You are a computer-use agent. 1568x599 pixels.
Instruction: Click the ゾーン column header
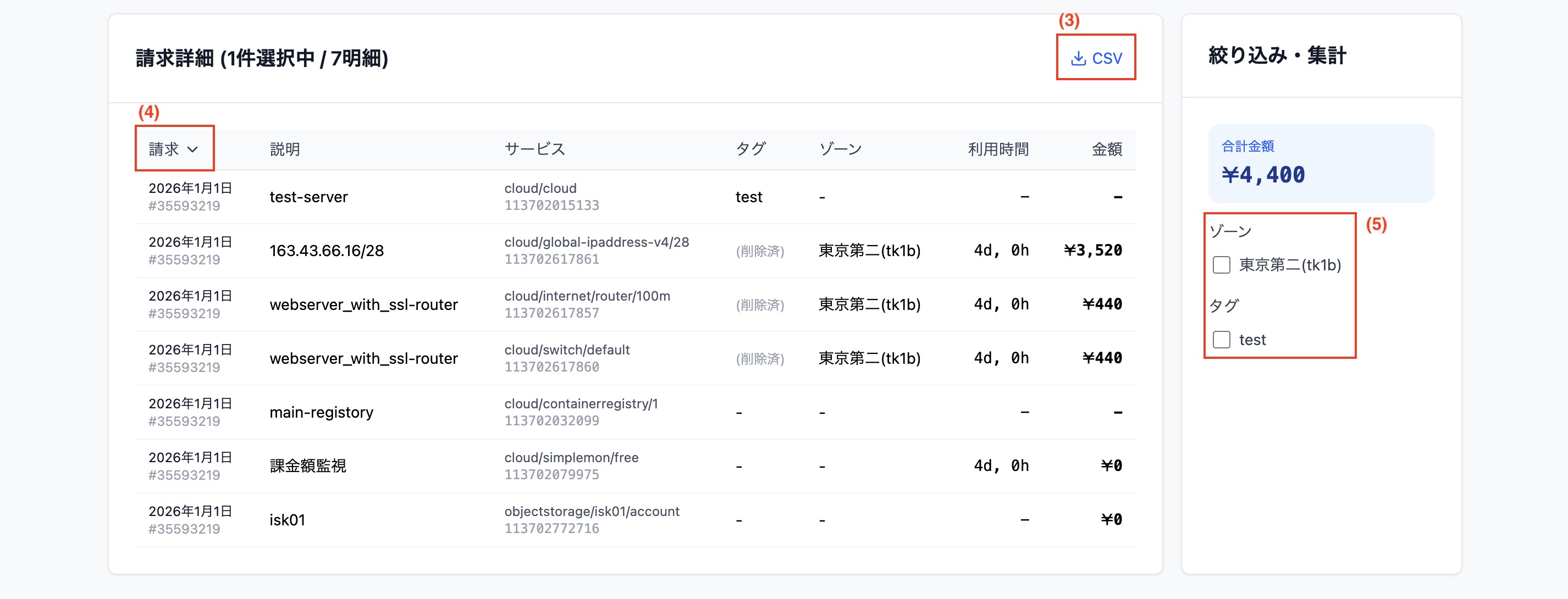coord(840,149)
